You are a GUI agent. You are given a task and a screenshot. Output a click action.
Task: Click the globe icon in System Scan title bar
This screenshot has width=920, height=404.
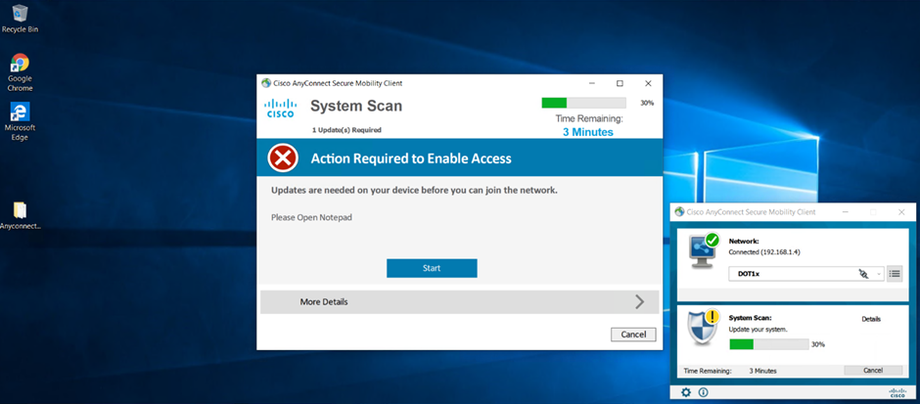pos(266,83)
